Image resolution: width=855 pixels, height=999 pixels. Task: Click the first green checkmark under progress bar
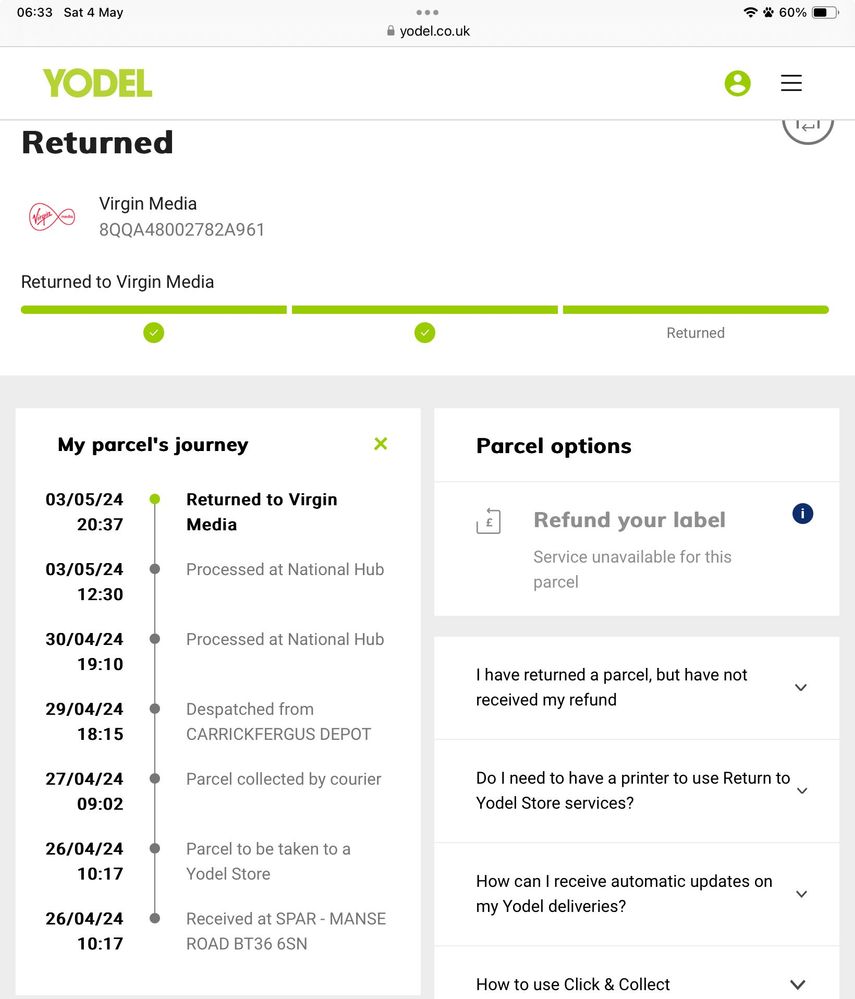(x=154, y=333)
